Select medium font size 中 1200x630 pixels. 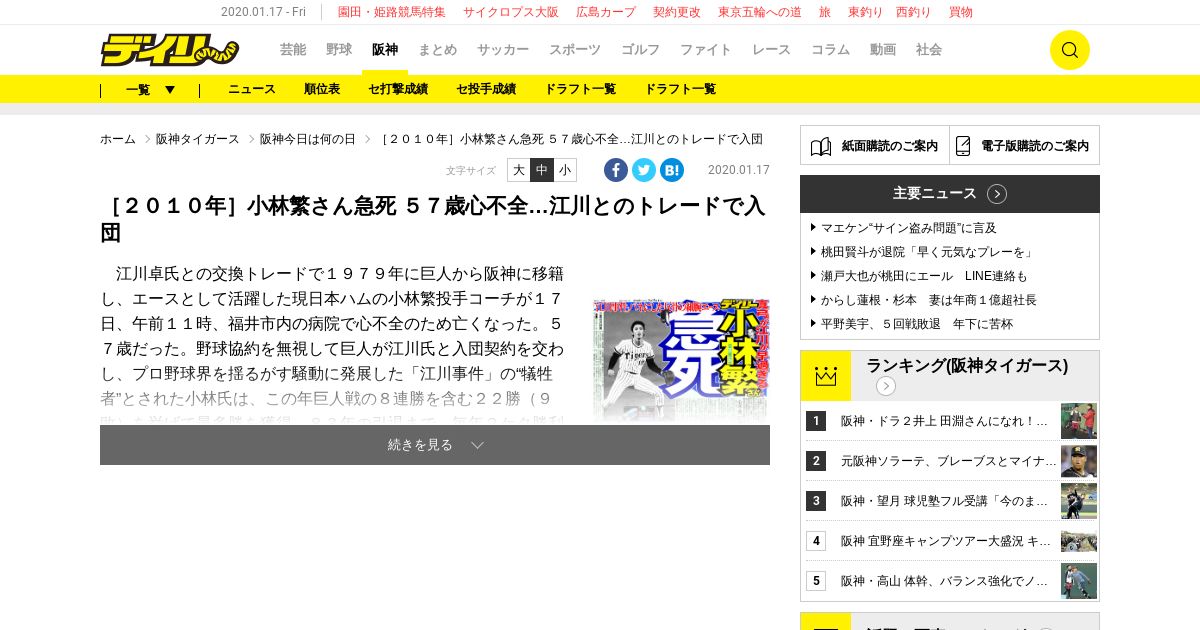[542, 170]
